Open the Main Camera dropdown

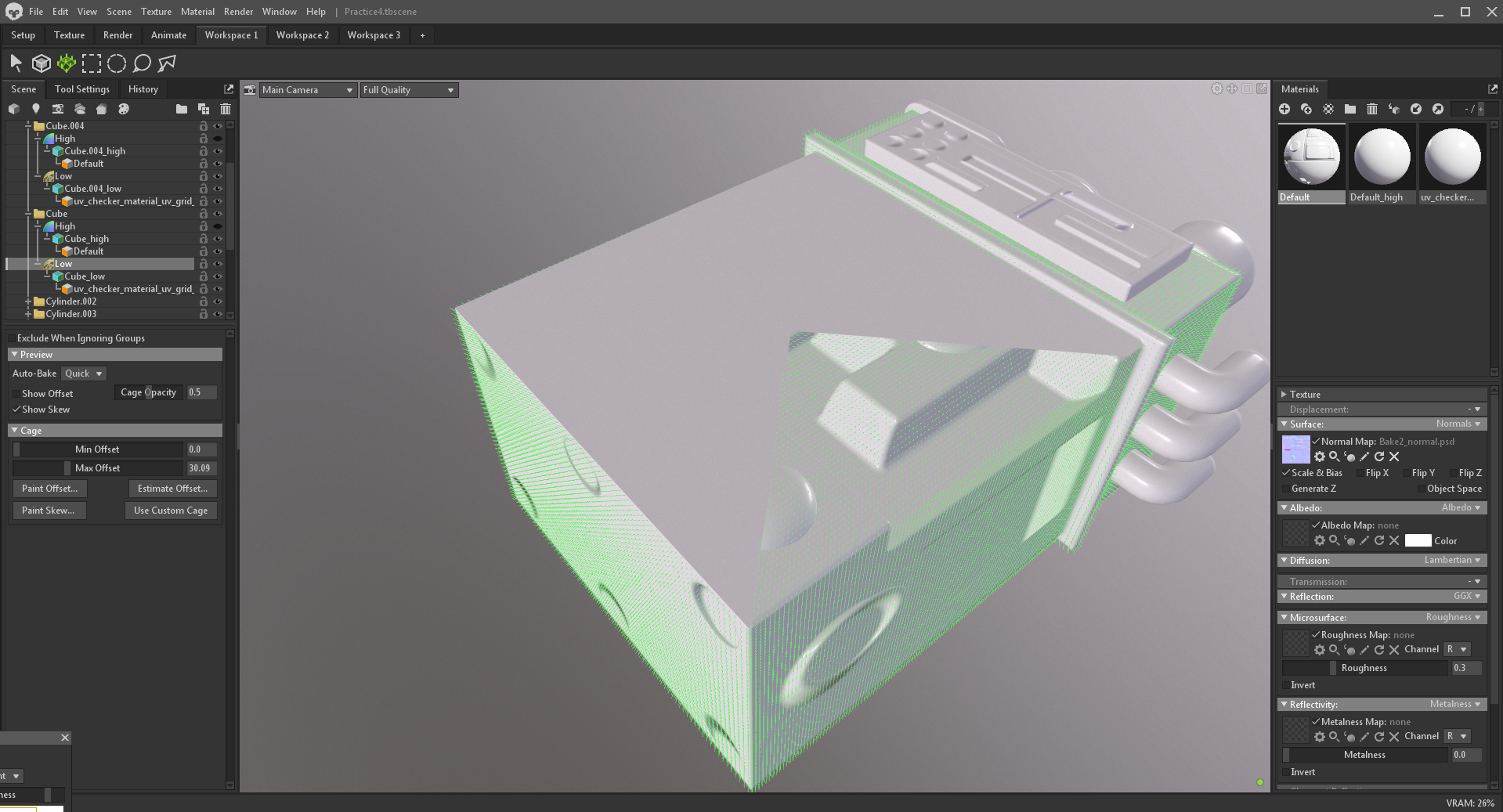point(308,90)
